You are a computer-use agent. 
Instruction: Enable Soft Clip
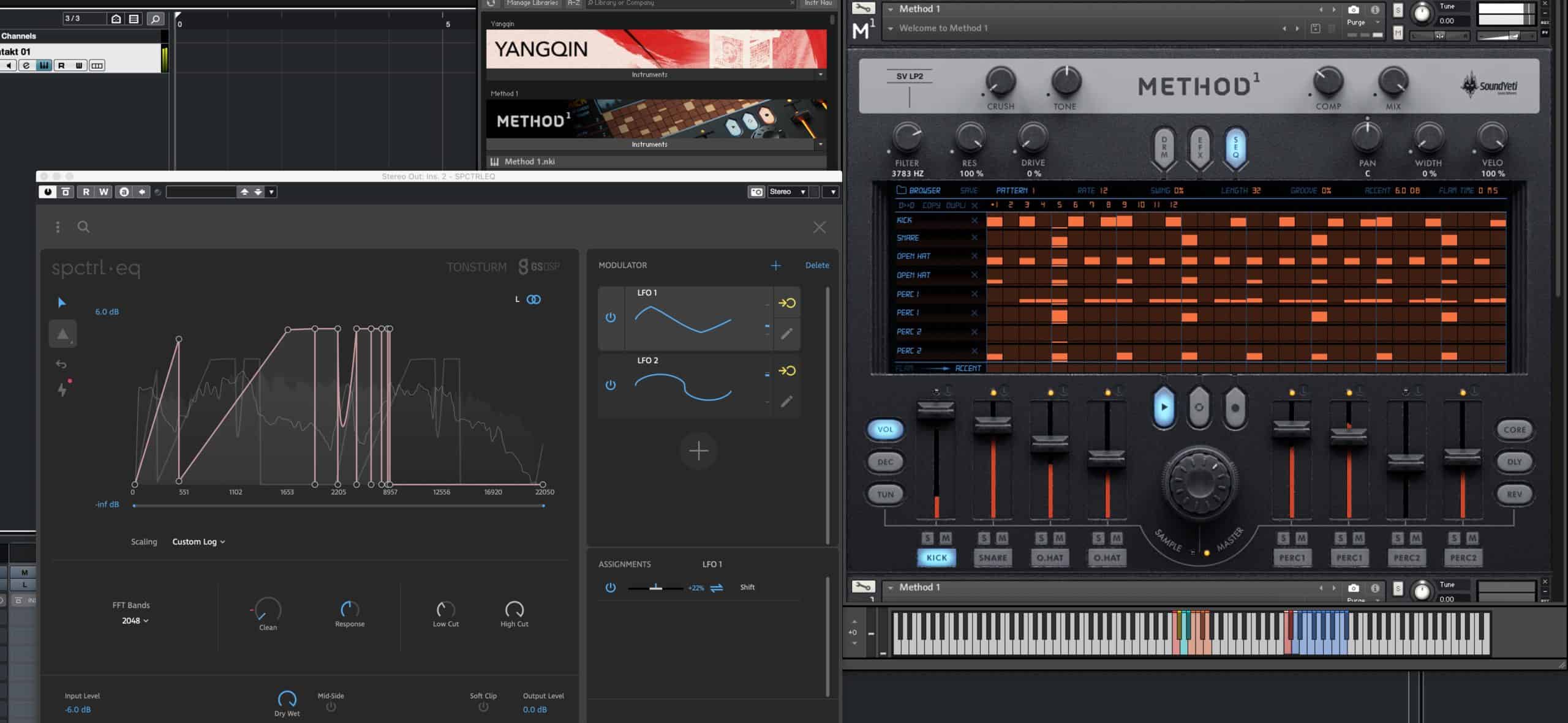click(483, 707)
